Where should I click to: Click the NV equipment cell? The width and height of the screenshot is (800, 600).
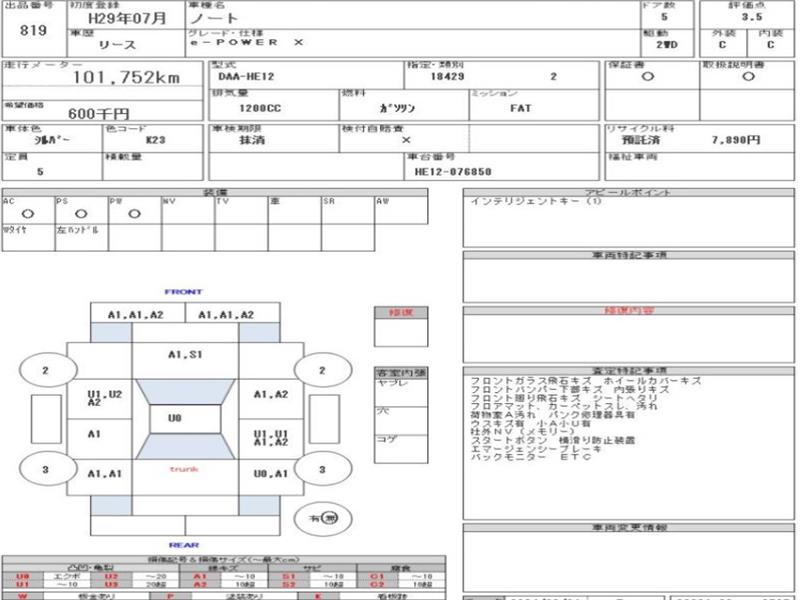pos(188,210)
